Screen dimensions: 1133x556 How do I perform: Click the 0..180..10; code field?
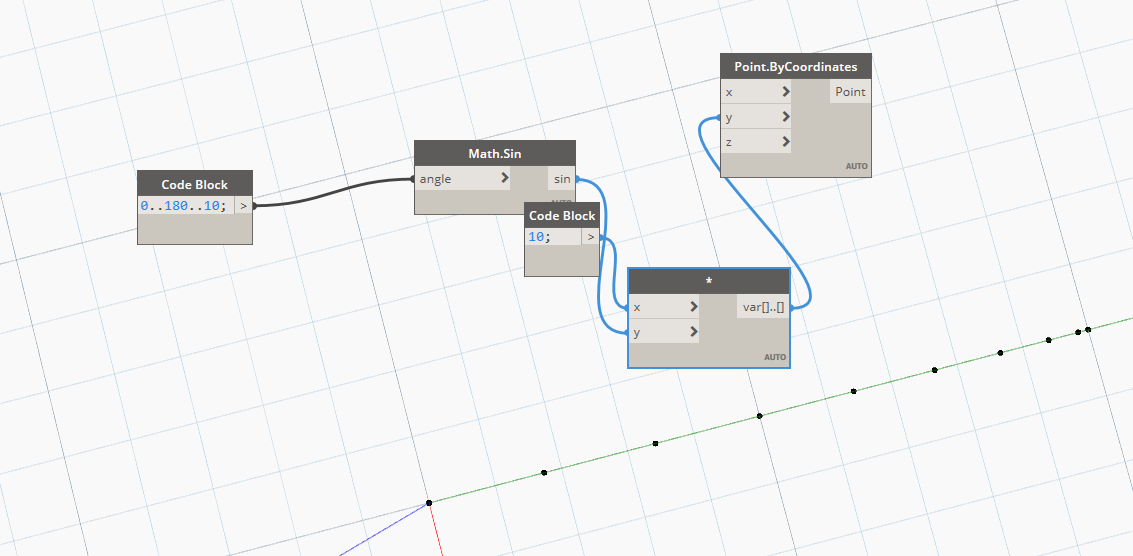click(186, 205)
